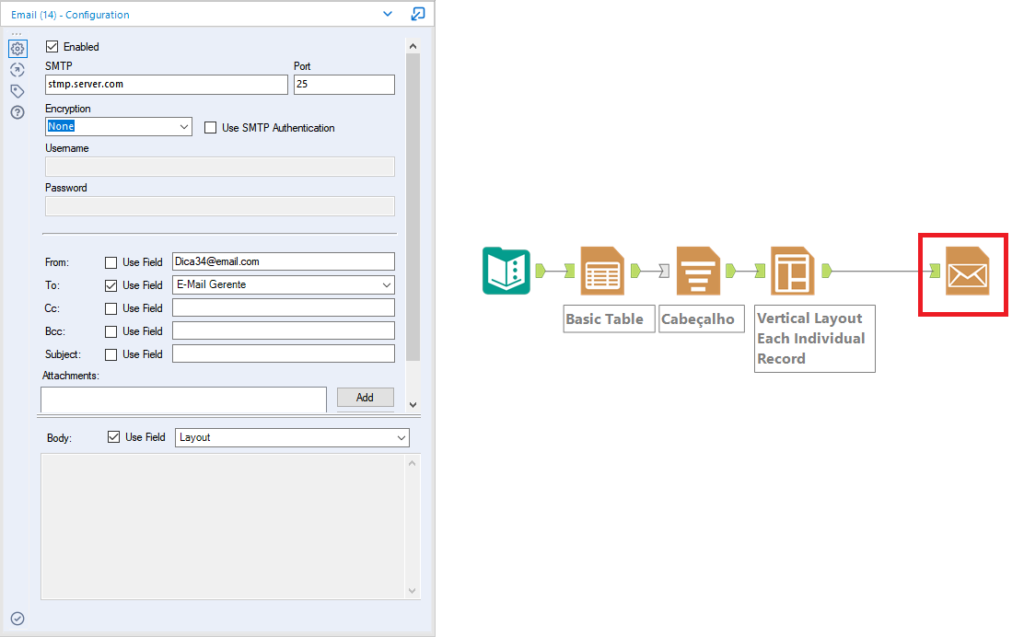1024x637 pixels.
Task: Open the Body field dropdown Layout
Action: tap(292, 438)
